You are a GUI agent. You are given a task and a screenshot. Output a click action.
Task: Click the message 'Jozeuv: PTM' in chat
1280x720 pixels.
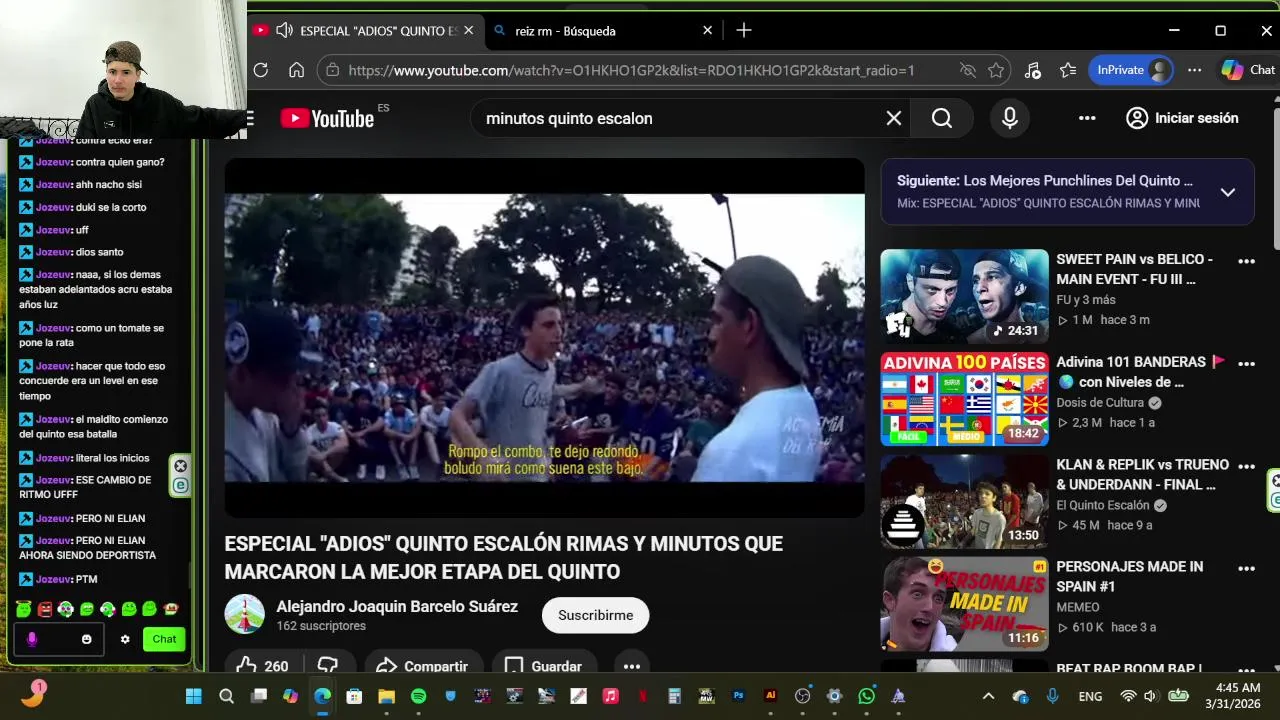click(59, 579)
